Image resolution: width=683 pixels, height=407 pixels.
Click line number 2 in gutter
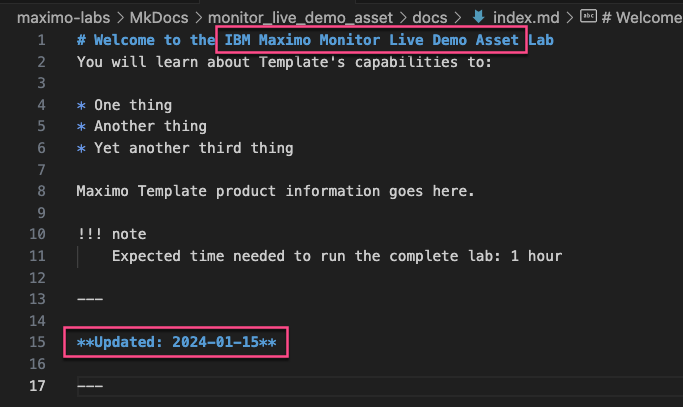pos(41,62)
